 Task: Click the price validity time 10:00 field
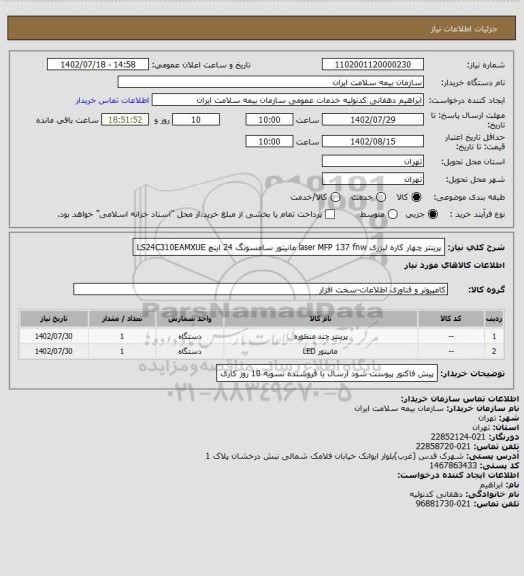[x=269, y=141]
